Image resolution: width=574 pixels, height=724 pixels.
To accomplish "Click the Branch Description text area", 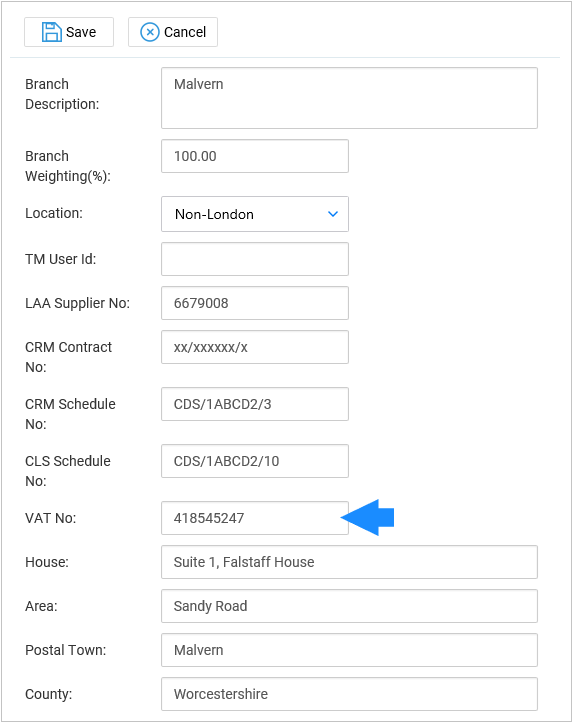I will (350, 98).
